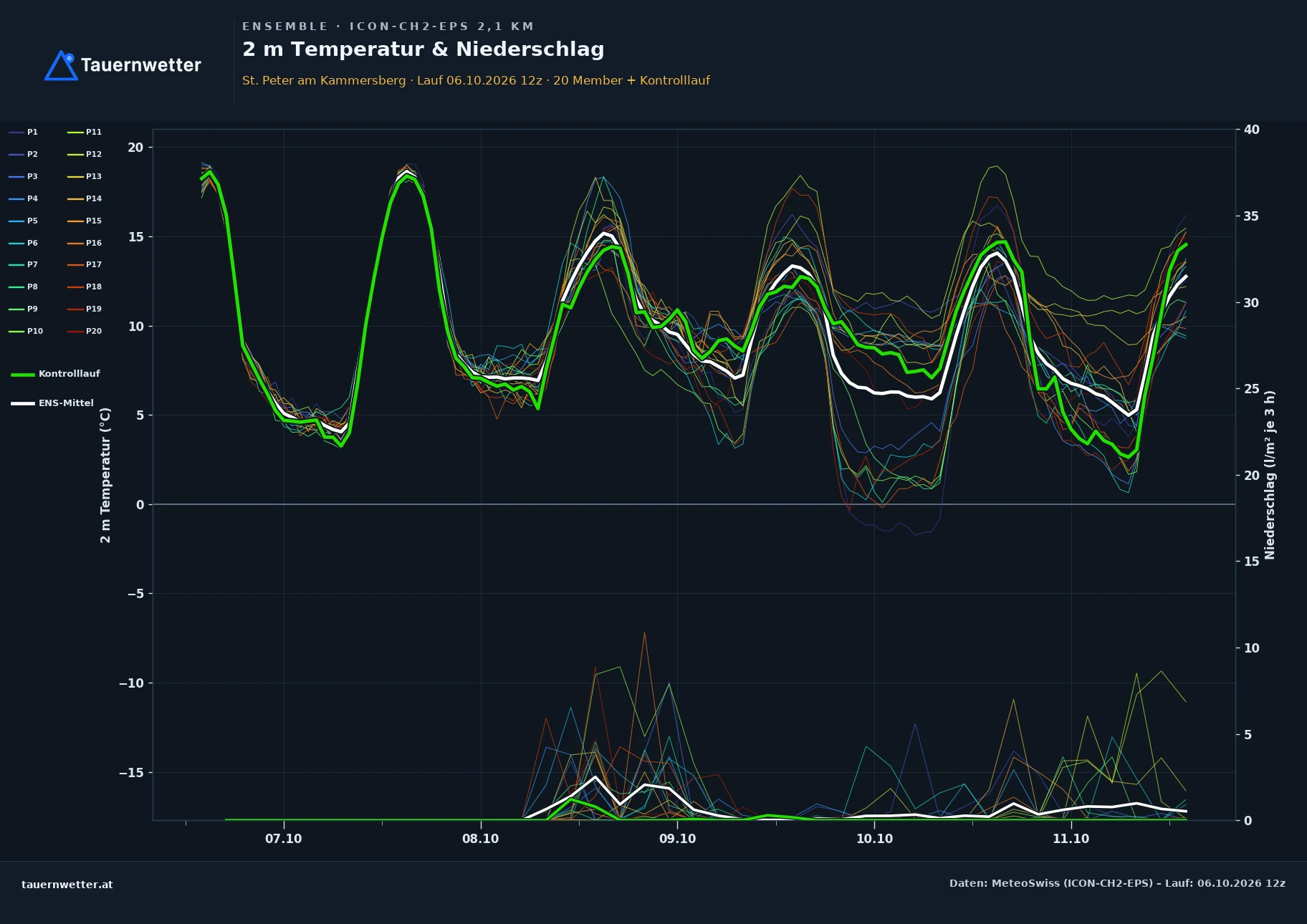Click the 35 precipitation axis label
The width and height of the screenshot is (1307, 924).
(1251, 216)
